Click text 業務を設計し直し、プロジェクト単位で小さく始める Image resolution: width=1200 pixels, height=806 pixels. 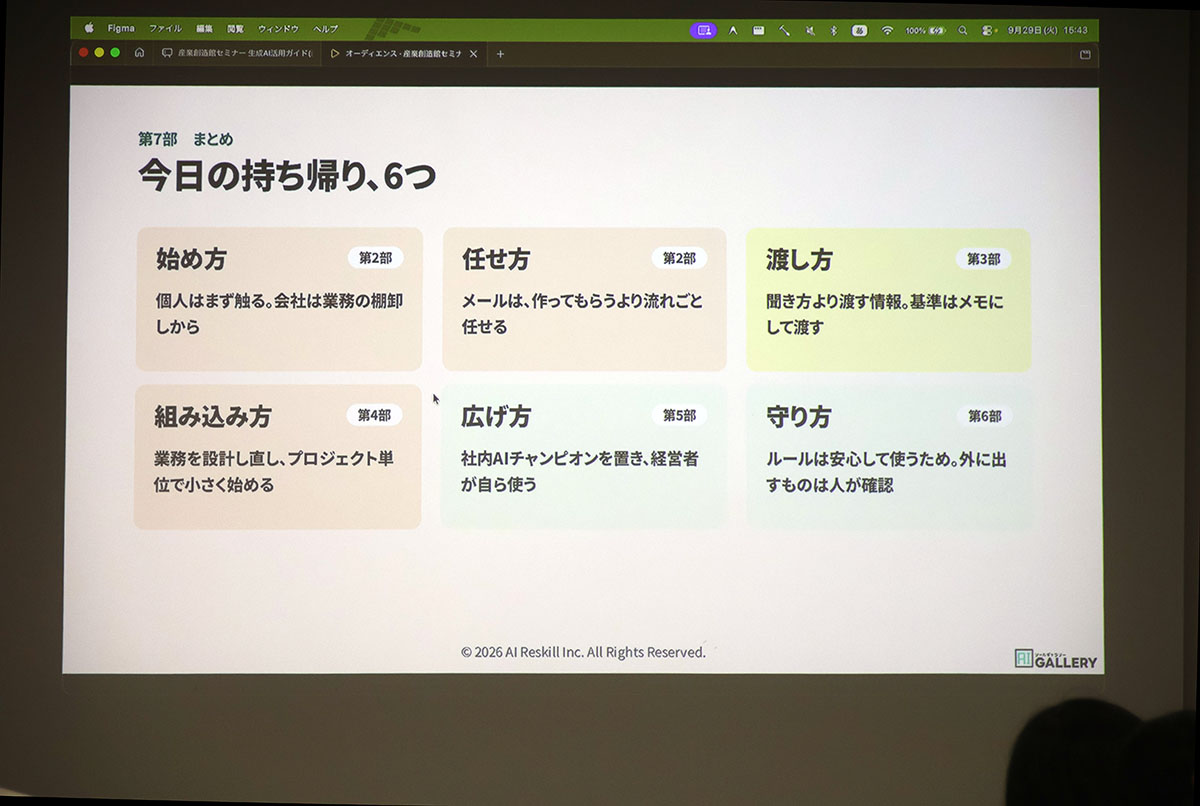pyautogui.click(x=274, y=471)
